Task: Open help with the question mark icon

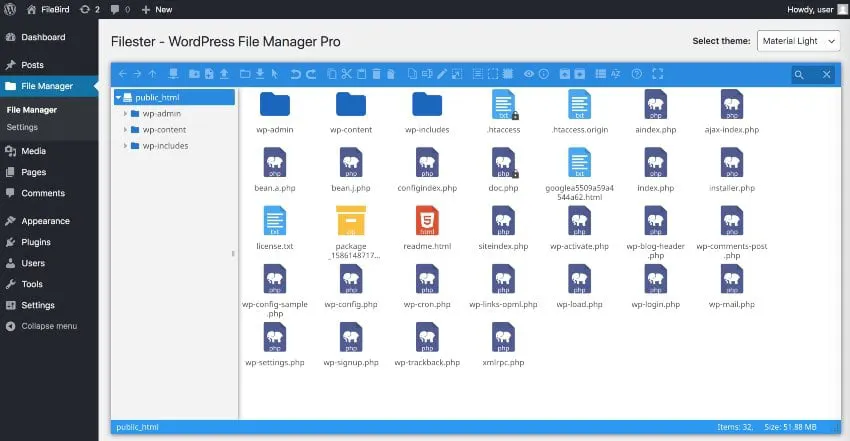Action: tap(637, 74)
